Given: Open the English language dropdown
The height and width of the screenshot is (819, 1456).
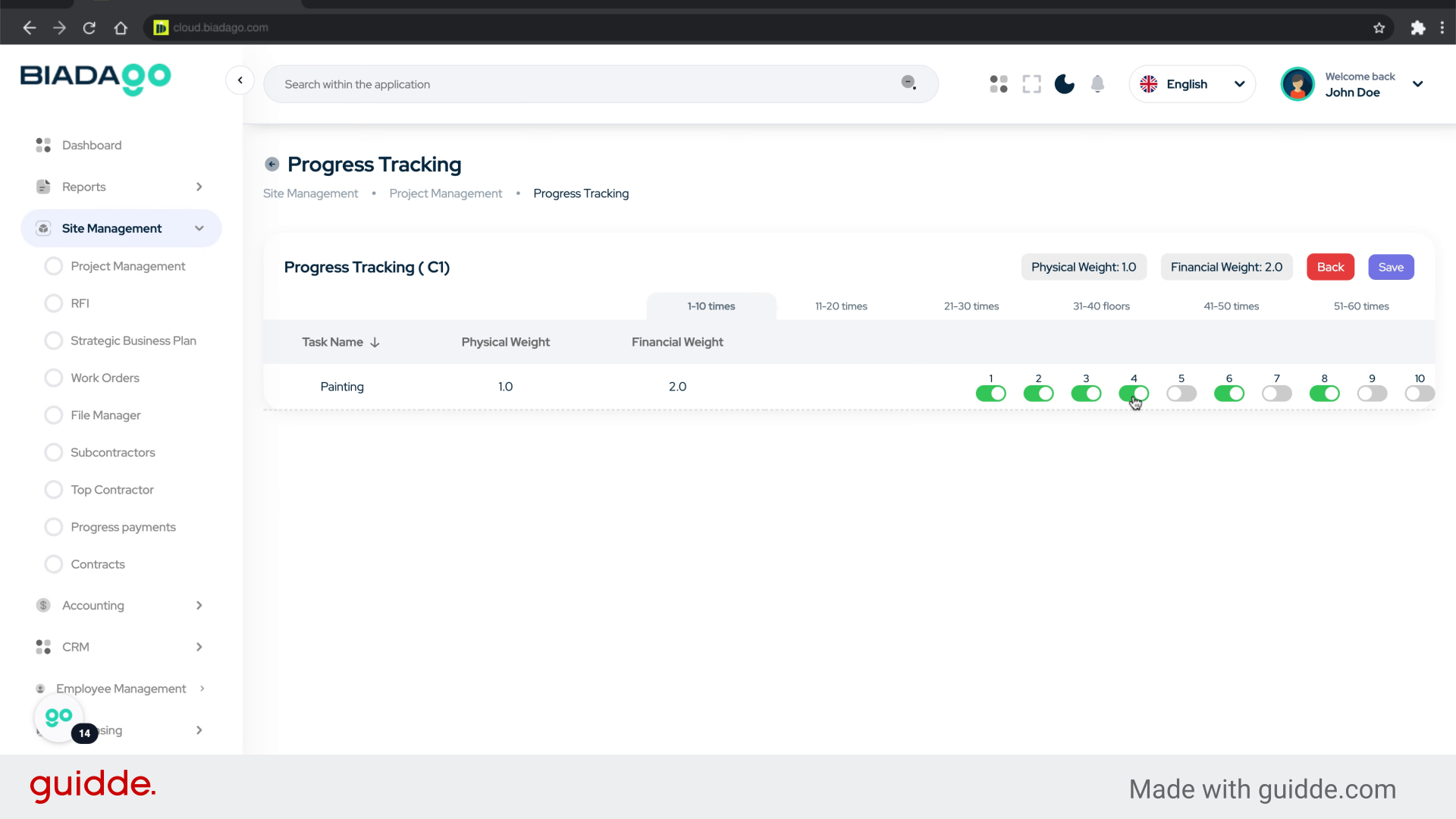Looking at the screenshot, I should [1192, 84].
